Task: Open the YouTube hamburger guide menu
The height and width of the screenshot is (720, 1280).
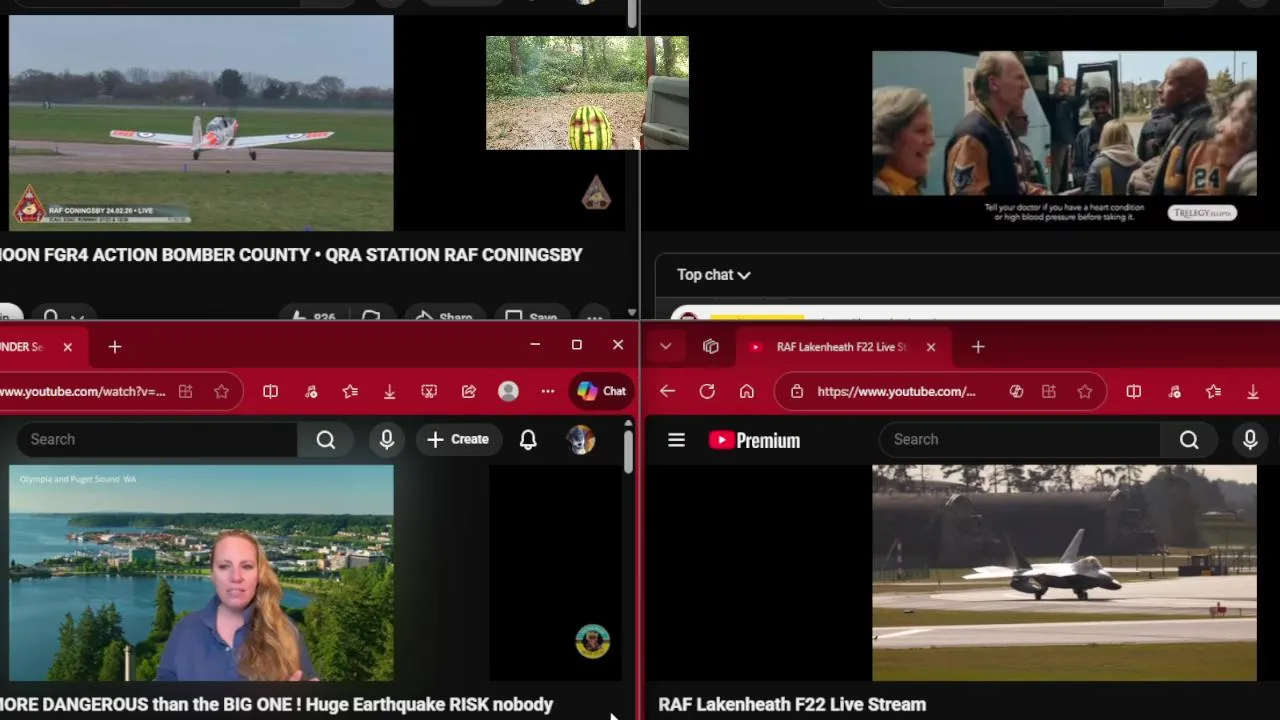Action: tap(677, 440)
